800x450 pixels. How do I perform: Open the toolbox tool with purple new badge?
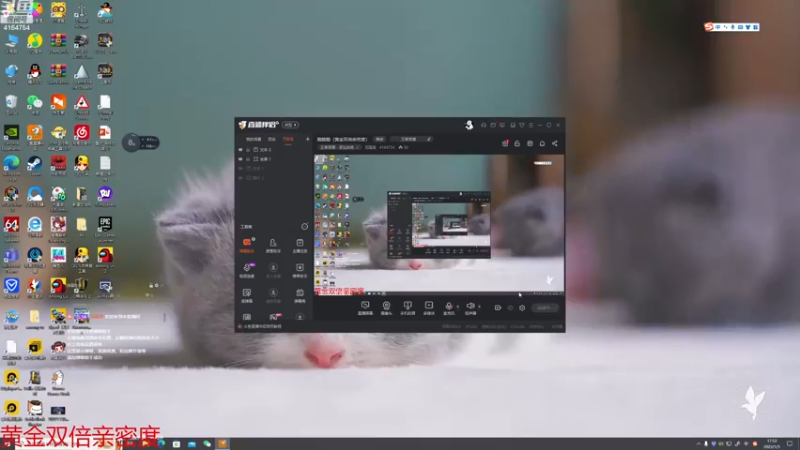247,270
